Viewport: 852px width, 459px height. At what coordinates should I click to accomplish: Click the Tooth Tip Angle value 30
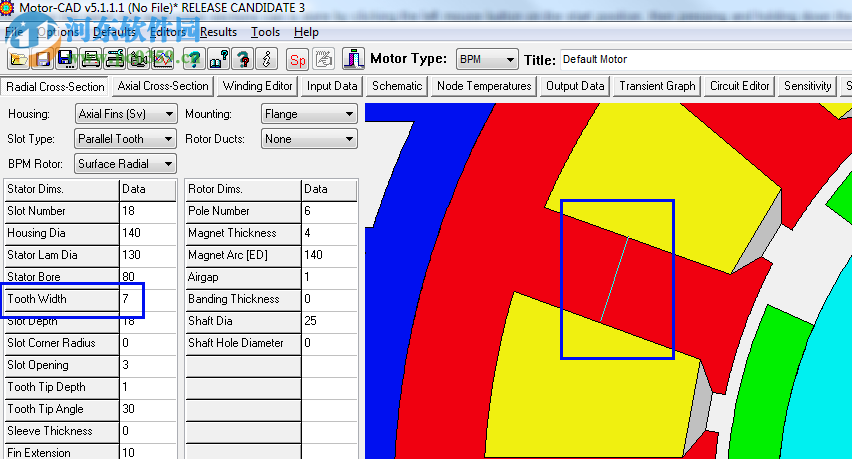[147, 409]
